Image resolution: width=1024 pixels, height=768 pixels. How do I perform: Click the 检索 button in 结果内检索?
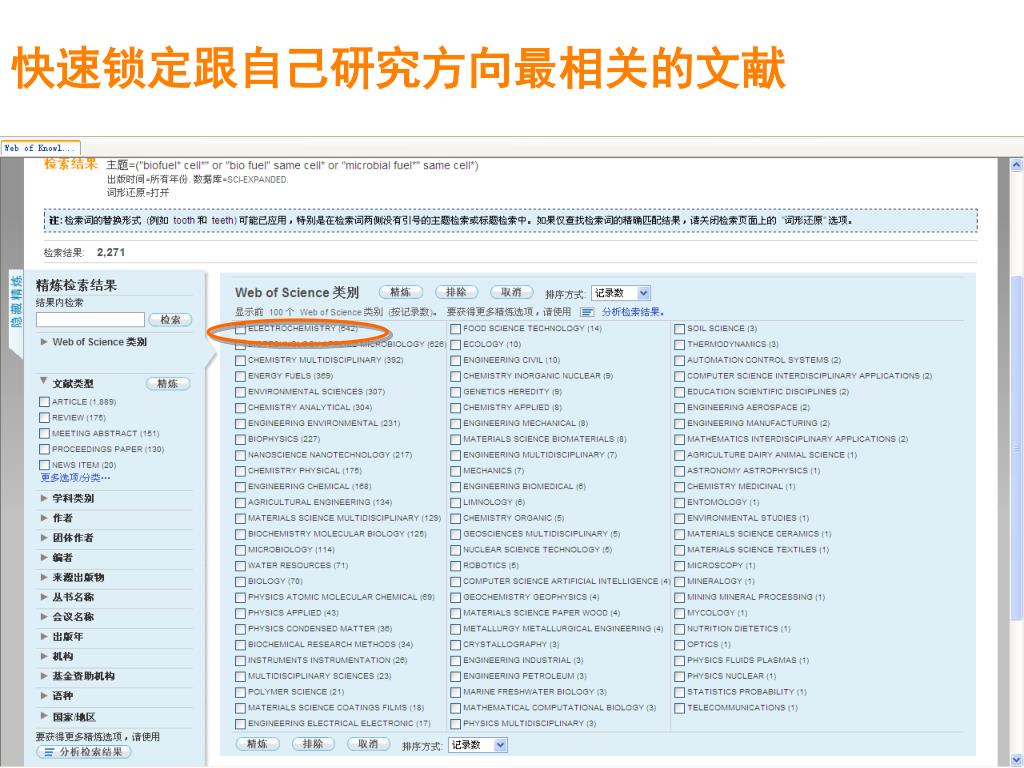(170, 320)
